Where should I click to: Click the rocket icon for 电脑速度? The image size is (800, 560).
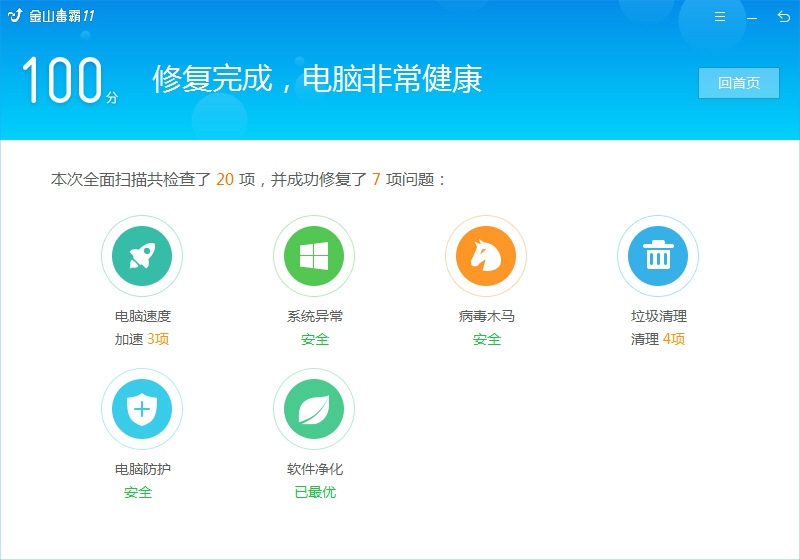(142, 256)
